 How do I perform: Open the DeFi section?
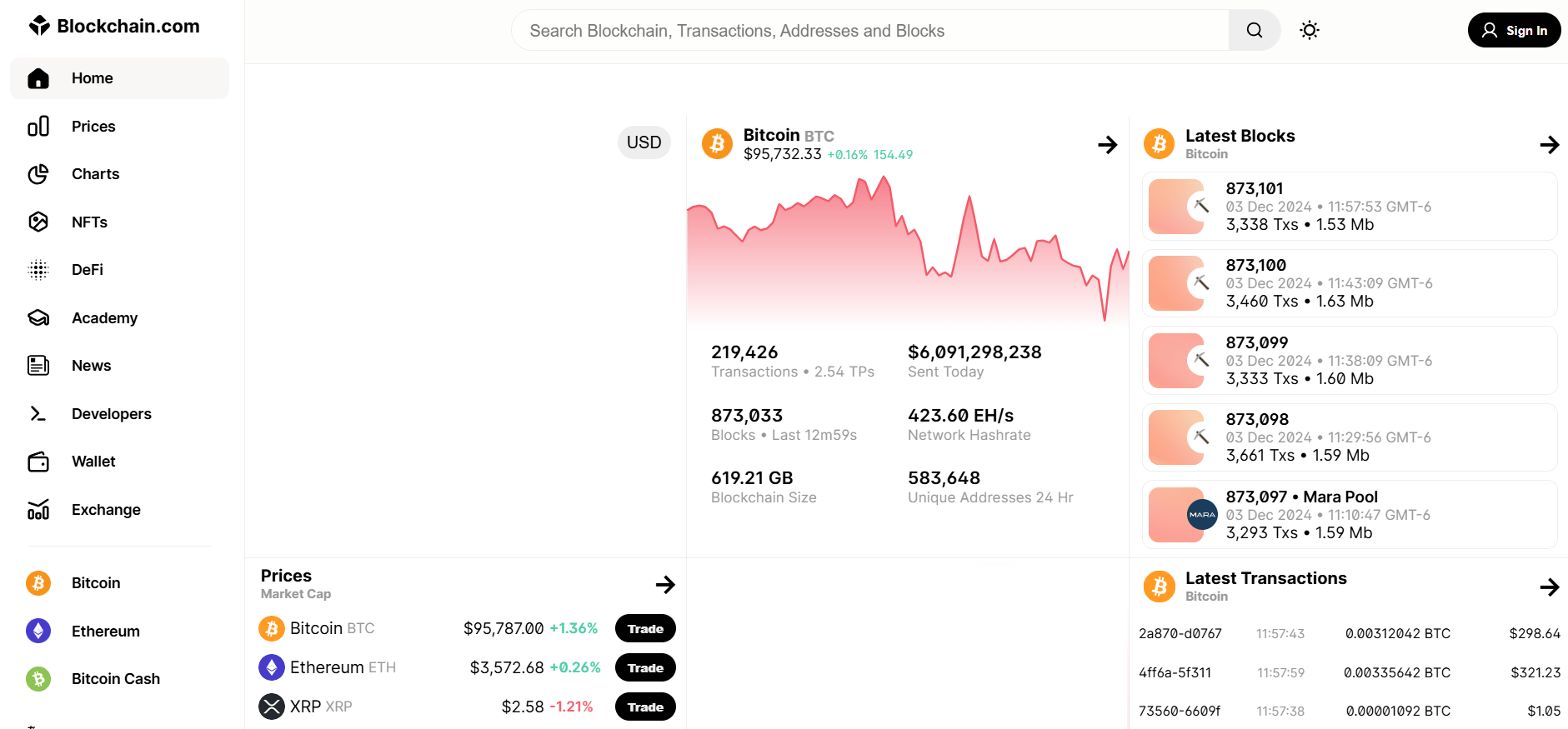(x=86, y=269)
